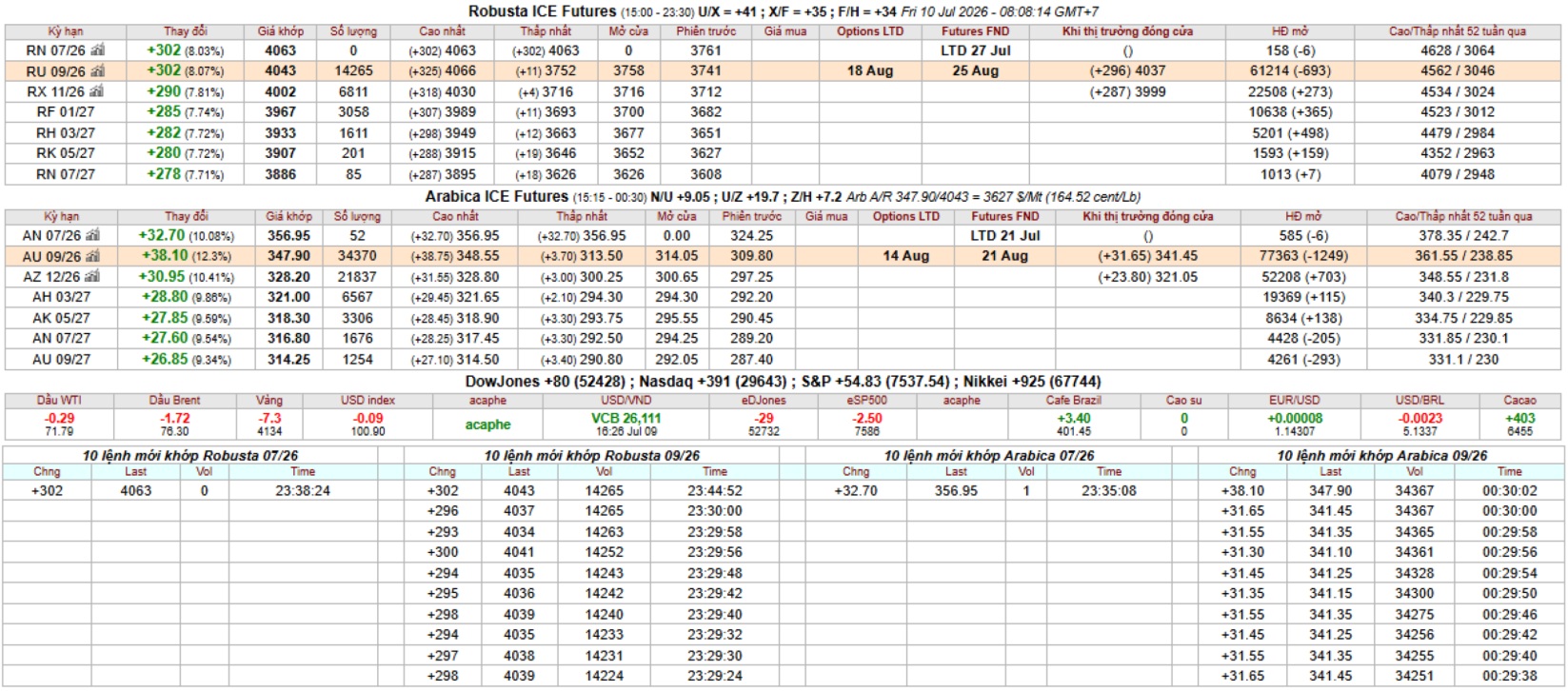Screen dimensions: 1568x691
Task: Click the green acaphe link
Action: [487, 424]
